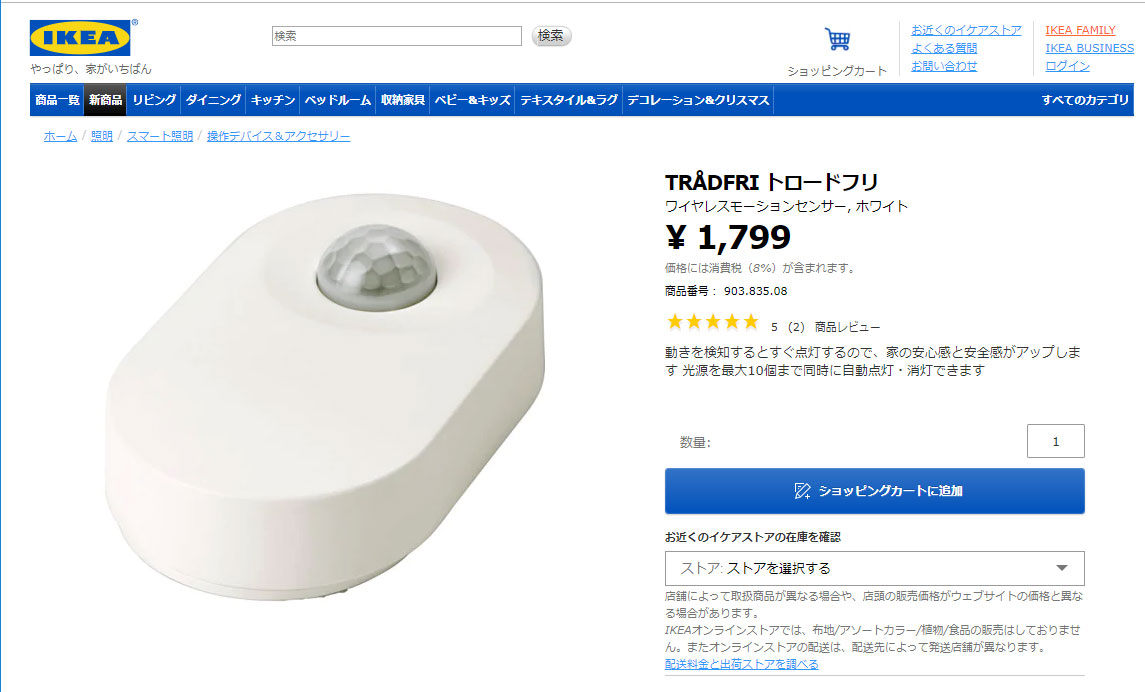This screenshot has height=692, width=1145.
Task: Open スマート照明 breadcrumb link
Action: click(x=160, y=136)
